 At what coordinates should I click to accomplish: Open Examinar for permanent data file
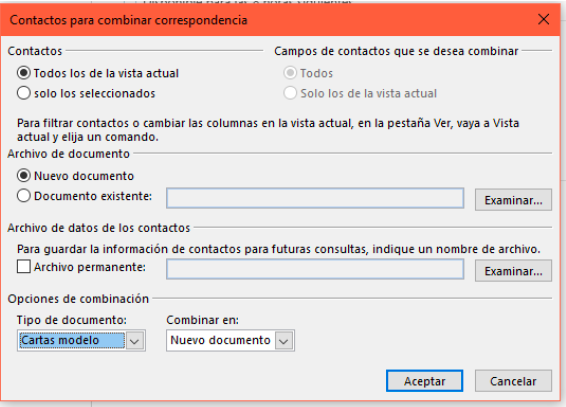[x=513, y=271]
